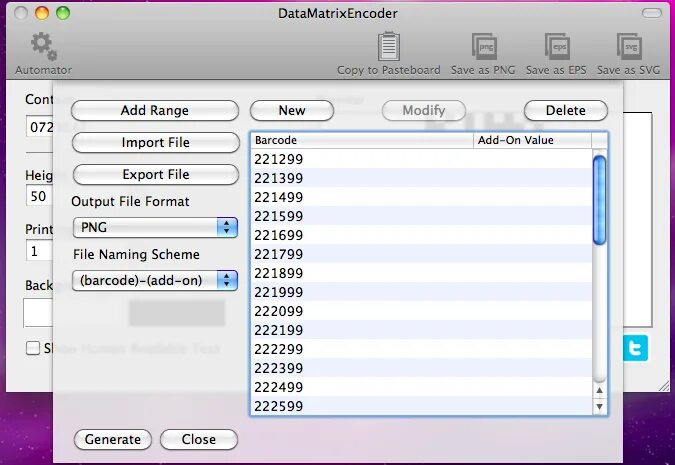Select barcode row 221899
675x465 pixels.
(x=421, y=273)
